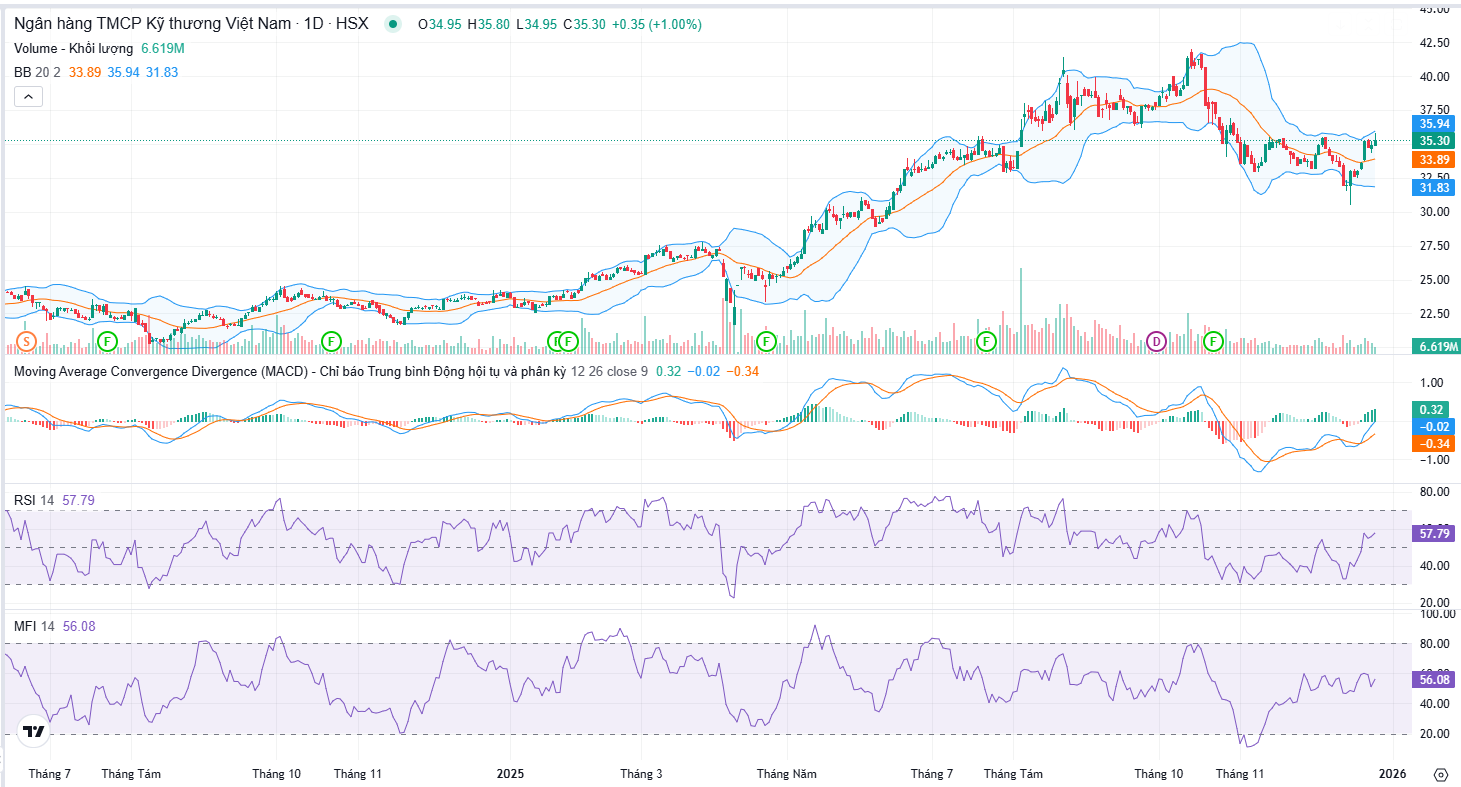Click the 2025 label on time axis
The width and height of the screenshot is (1461, 787).
click(x=510, y=774)
